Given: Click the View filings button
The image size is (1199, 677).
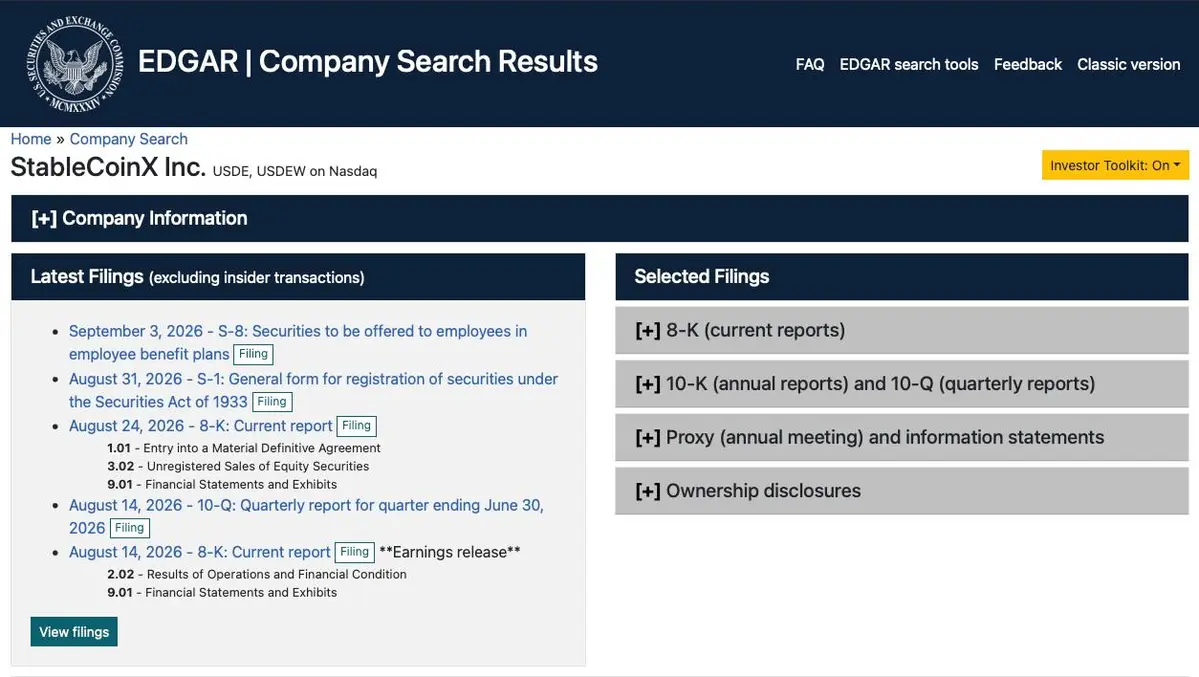Looking at the screenshot, I should pos(74,632).
